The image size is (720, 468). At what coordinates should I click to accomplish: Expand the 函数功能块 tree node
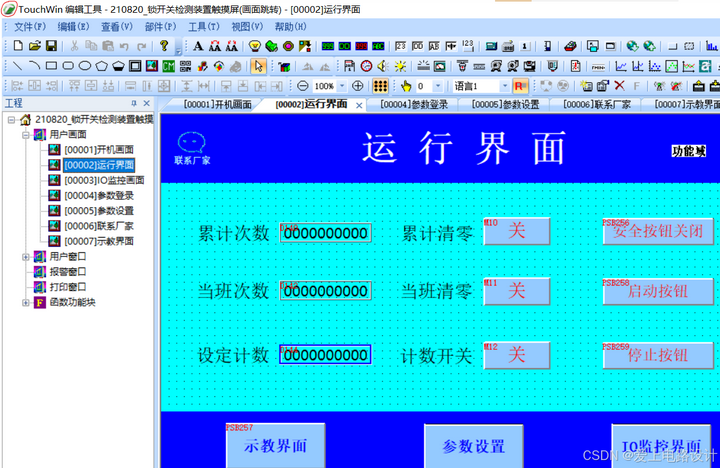coord(26,303)
